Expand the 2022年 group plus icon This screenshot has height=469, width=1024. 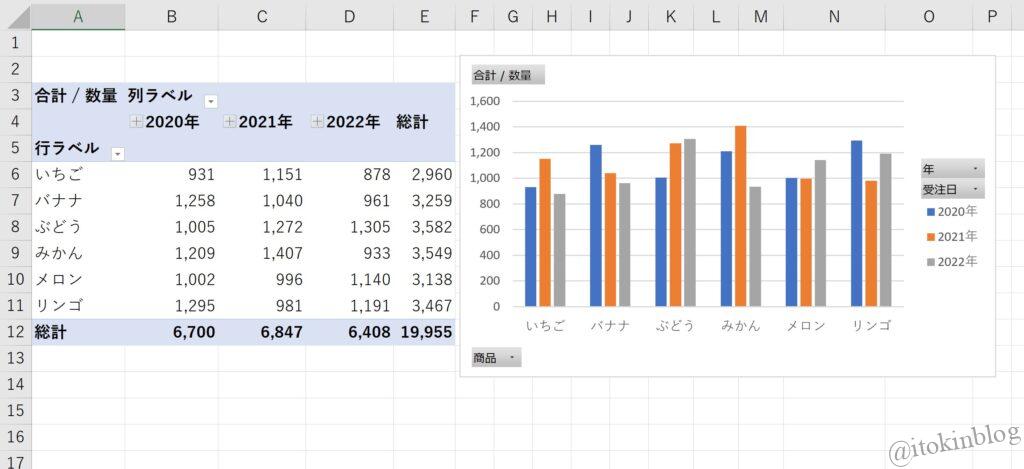point(317,122)
